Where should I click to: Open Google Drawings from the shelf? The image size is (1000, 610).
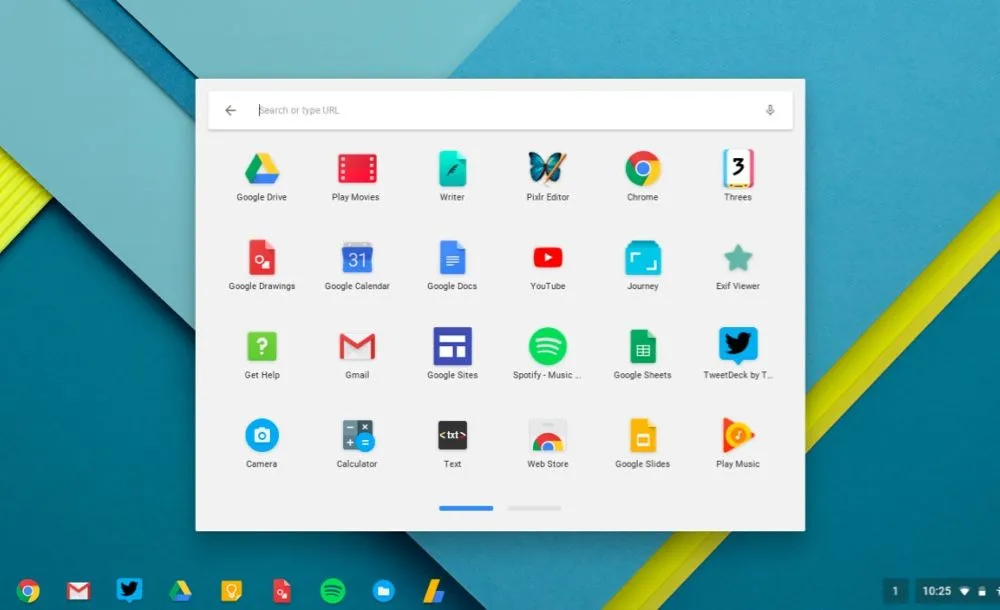point(282,591)
